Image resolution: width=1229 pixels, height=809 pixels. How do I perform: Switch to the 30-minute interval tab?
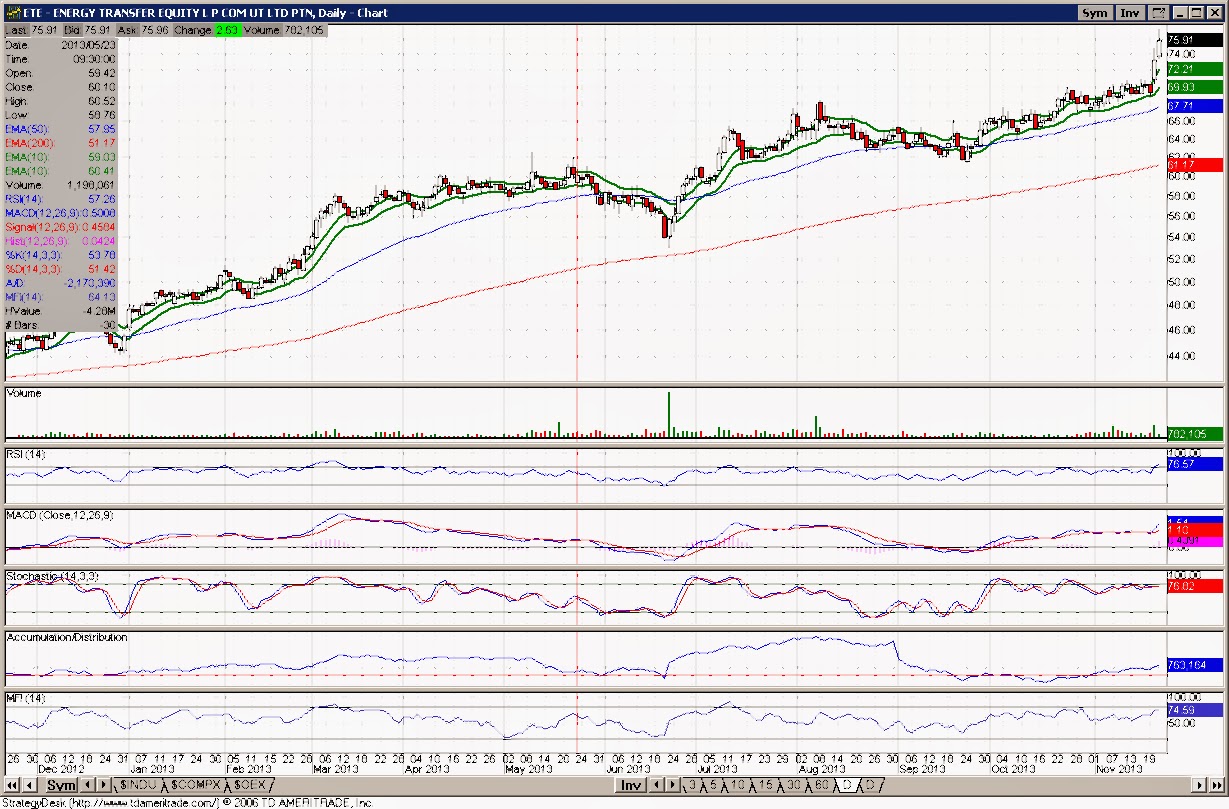[x=794, y=786]
